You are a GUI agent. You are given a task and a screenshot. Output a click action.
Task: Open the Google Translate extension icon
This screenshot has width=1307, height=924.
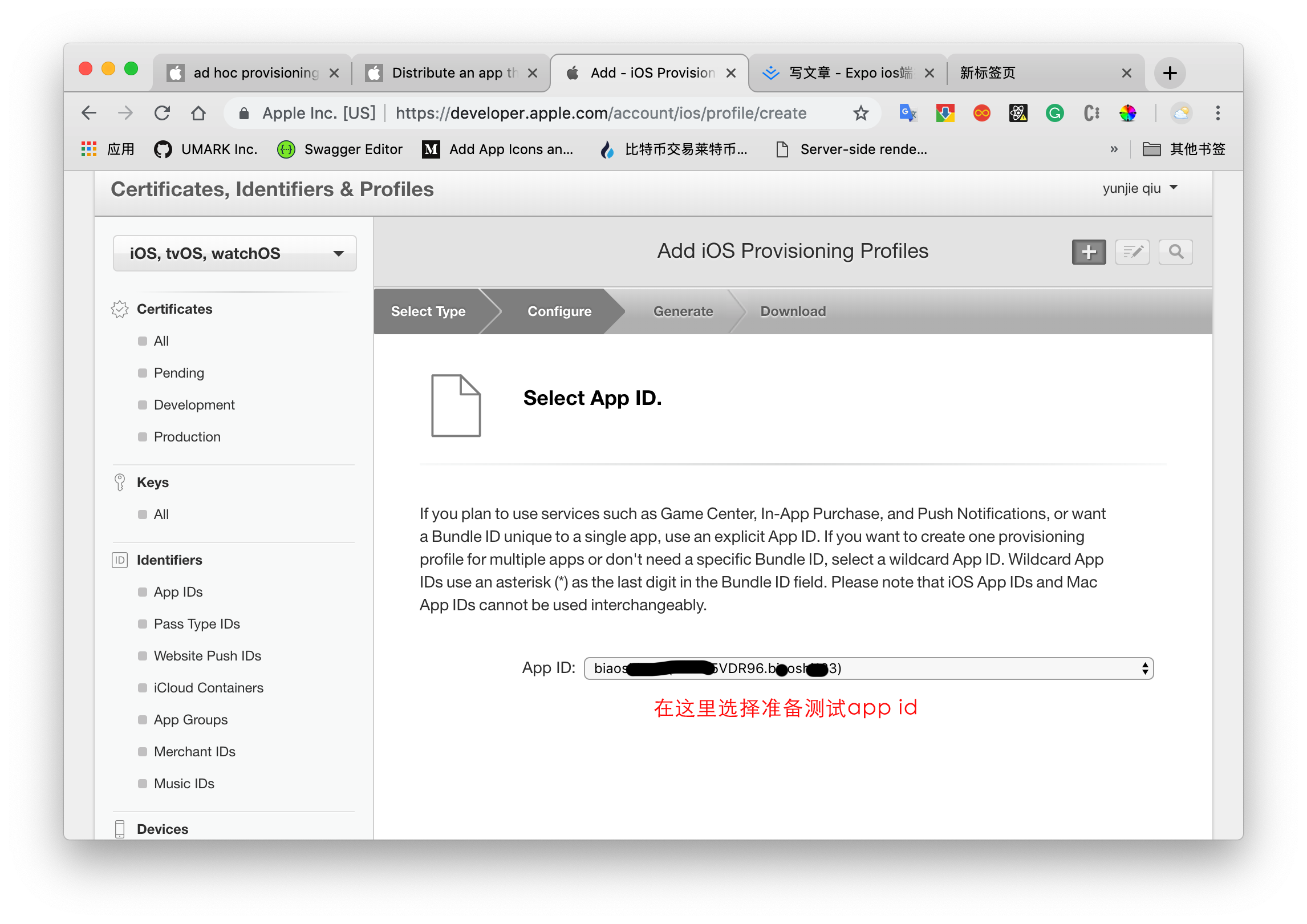(x=907, y=113)
